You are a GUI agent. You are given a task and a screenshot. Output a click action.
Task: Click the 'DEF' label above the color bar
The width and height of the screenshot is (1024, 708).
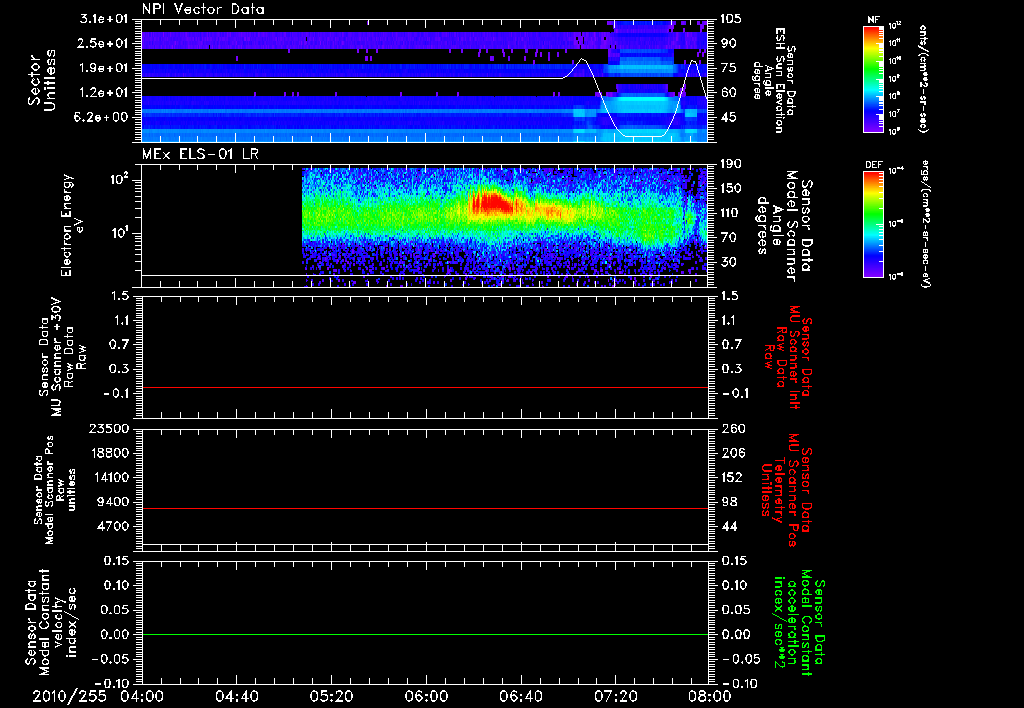(x=874, y=165)
